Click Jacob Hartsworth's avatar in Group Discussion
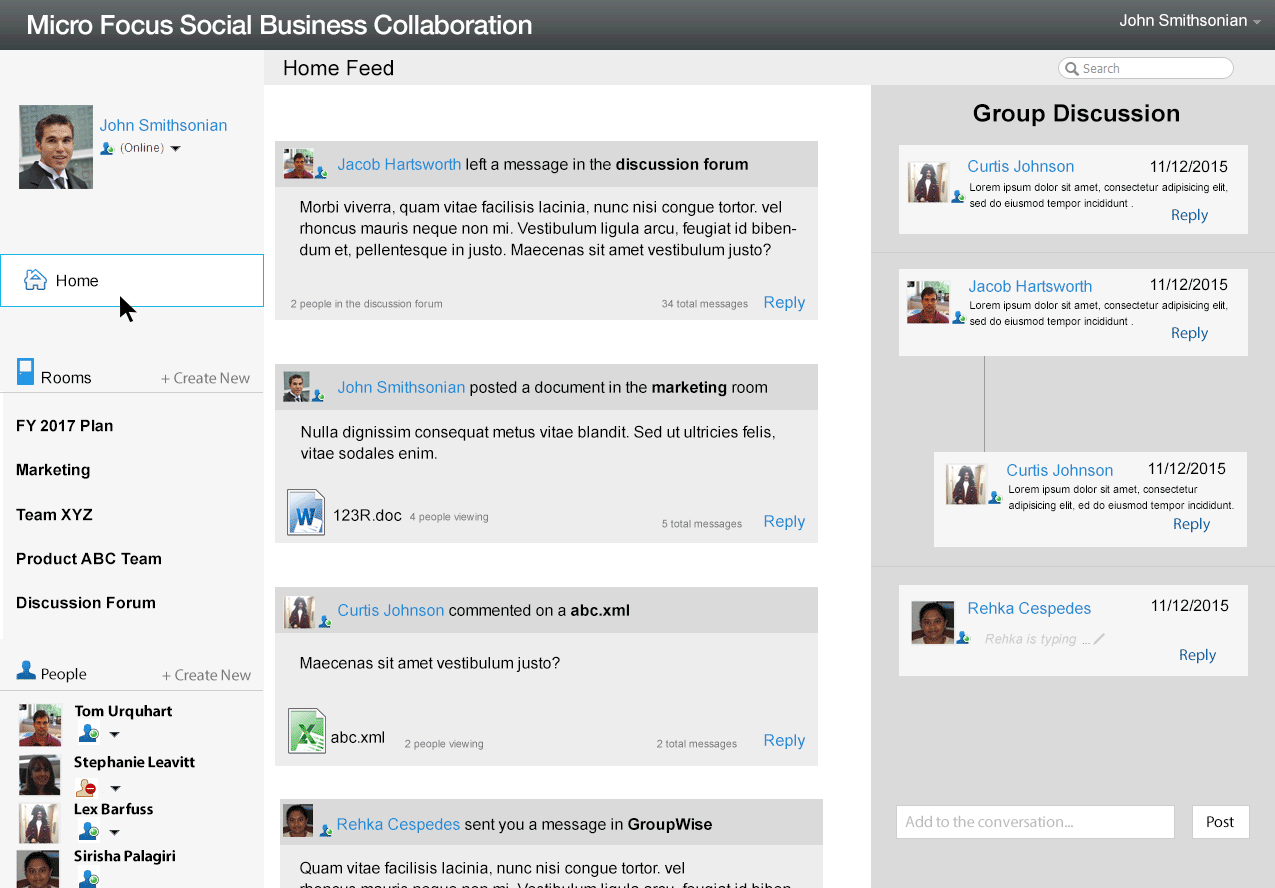 coord(928,302)
